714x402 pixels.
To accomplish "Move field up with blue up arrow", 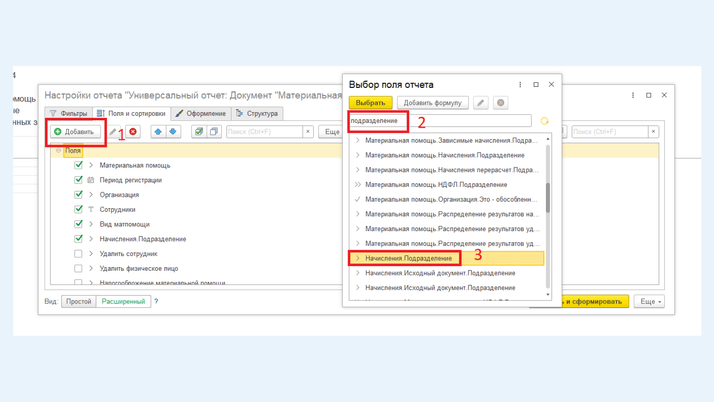I will point(158,132).
